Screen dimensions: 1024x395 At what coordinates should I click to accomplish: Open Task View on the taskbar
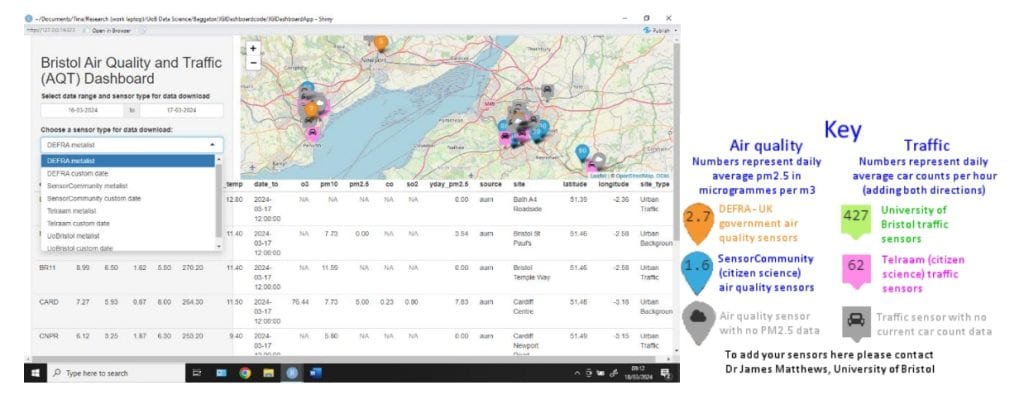pyautogui.click(x=197, y=373)
